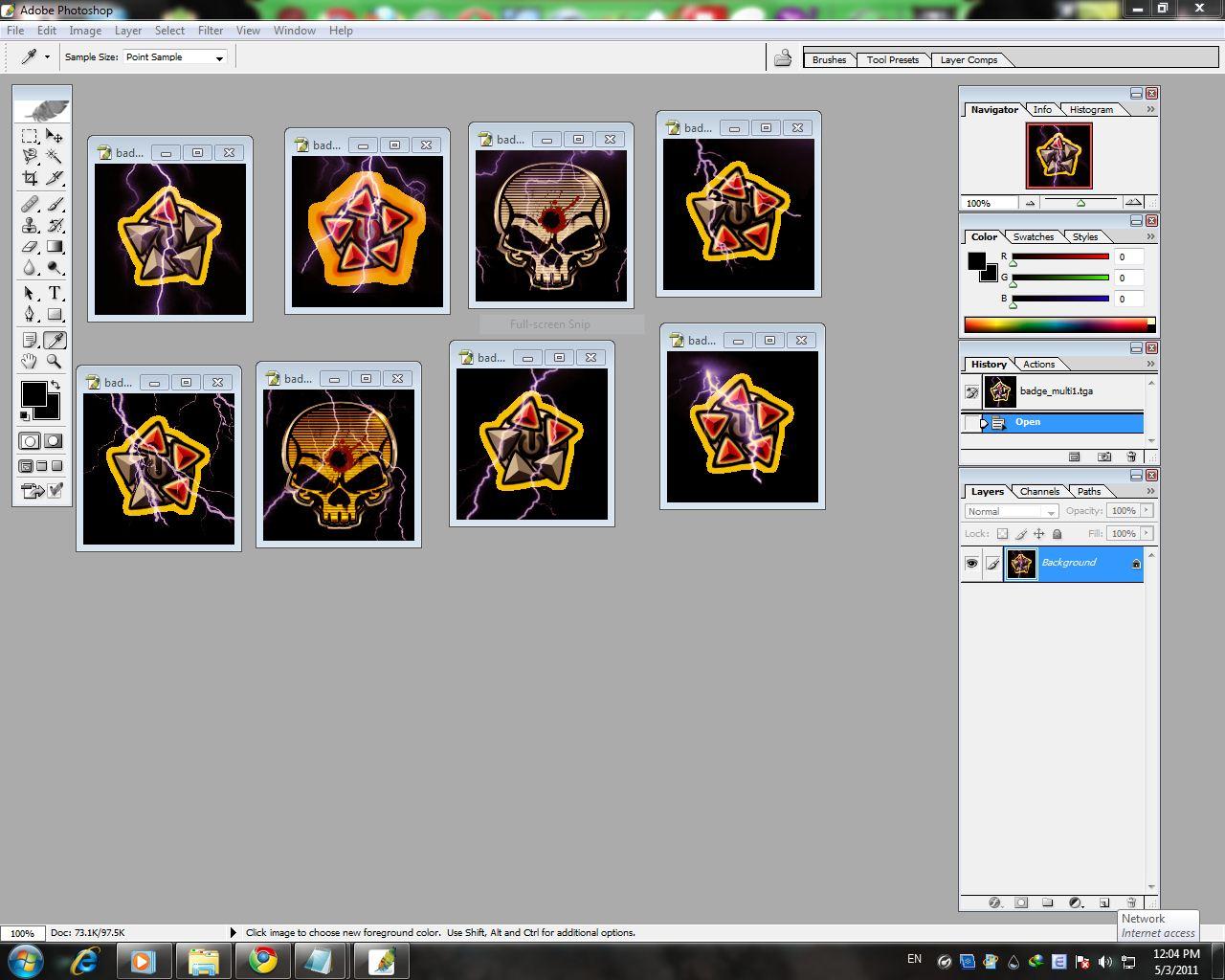The width and height of the screenshot is (1225, 980).
Task: Switch to the Histogram tab
Action: click(1092, 109)
